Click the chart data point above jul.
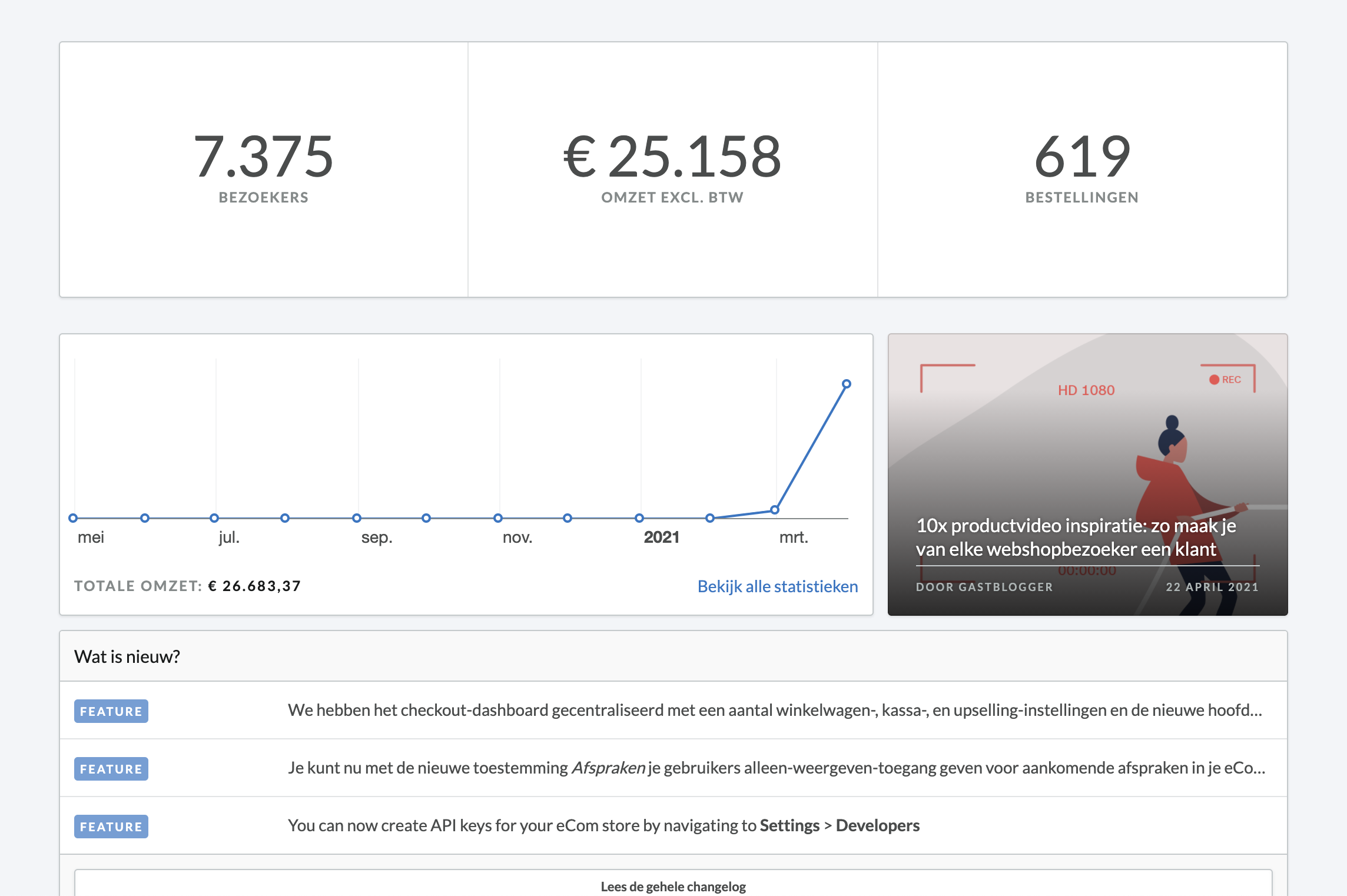Image resolution: width=1347 pixels, height=896 pixels. [214, 518]
